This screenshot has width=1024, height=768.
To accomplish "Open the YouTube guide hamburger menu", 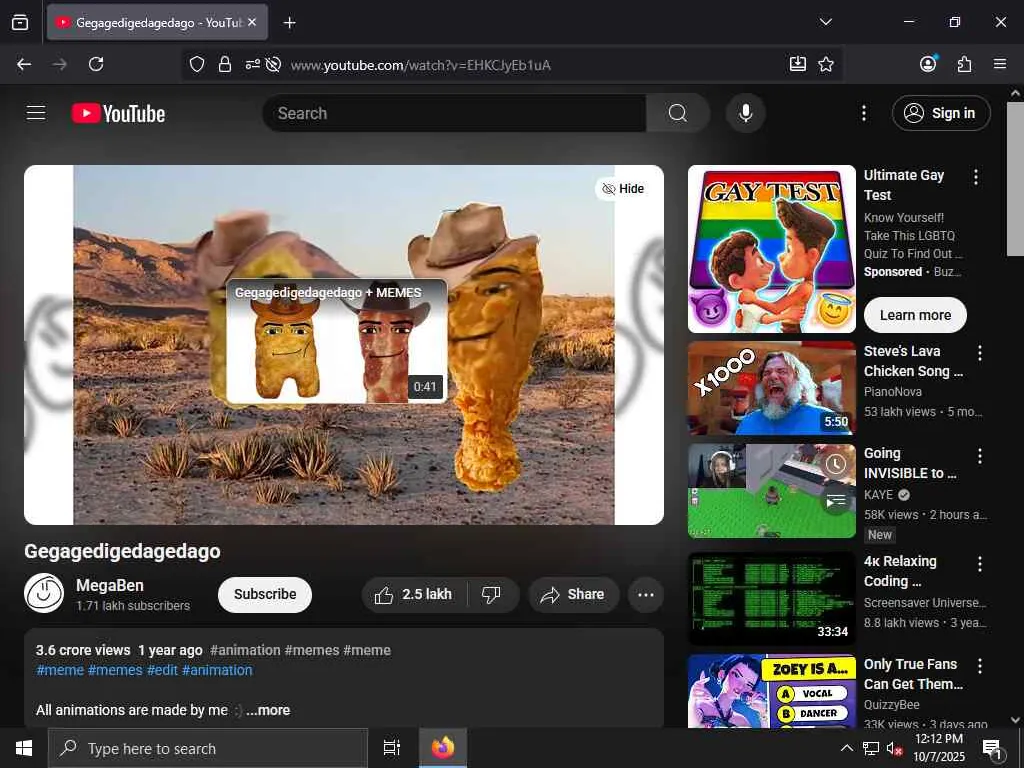I will [36, 113].
